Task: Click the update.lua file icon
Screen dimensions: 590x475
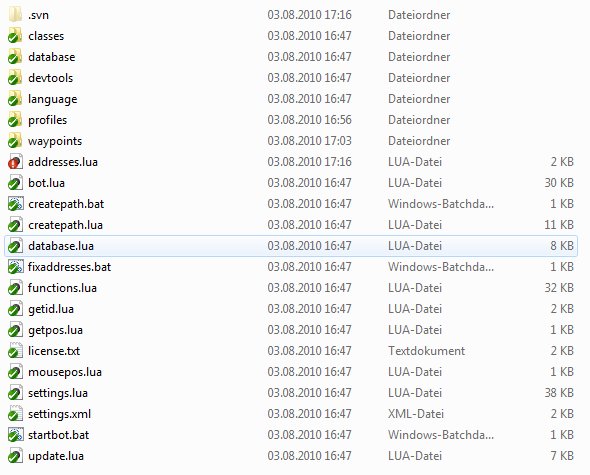Action: click(x=15, y=456)
